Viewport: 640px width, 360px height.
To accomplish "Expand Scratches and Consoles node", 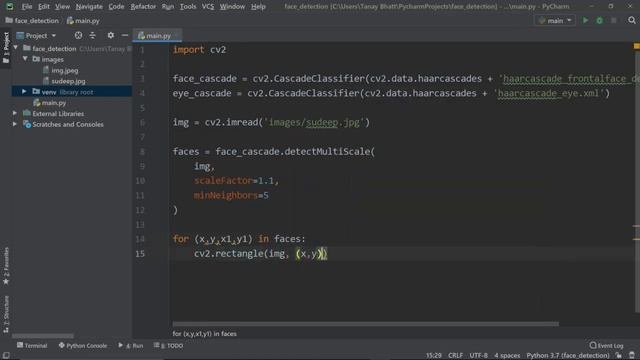I will [x=15, y=124].
